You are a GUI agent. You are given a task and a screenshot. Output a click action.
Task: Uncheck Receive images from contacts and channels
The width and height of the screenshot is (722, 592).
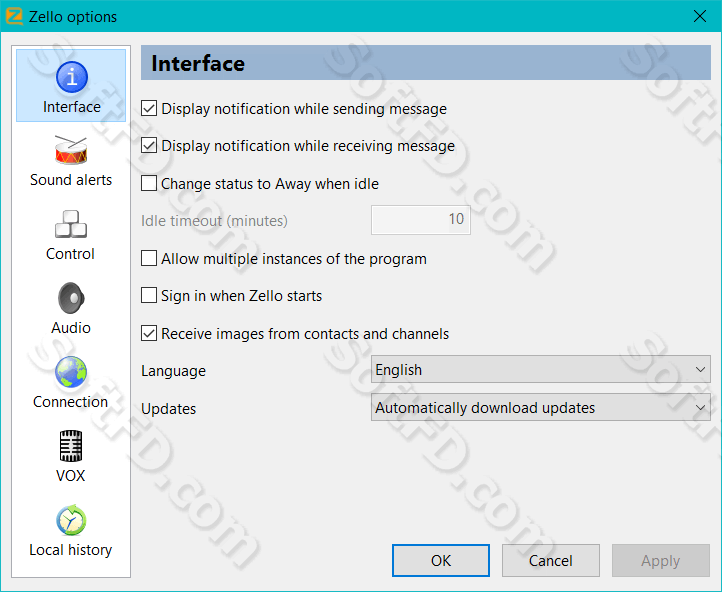click(149, 333)
